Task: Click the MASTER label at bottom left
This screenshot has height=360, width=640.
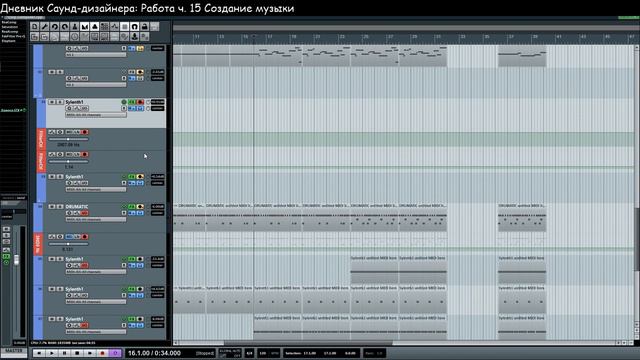Action: [14, 351]
